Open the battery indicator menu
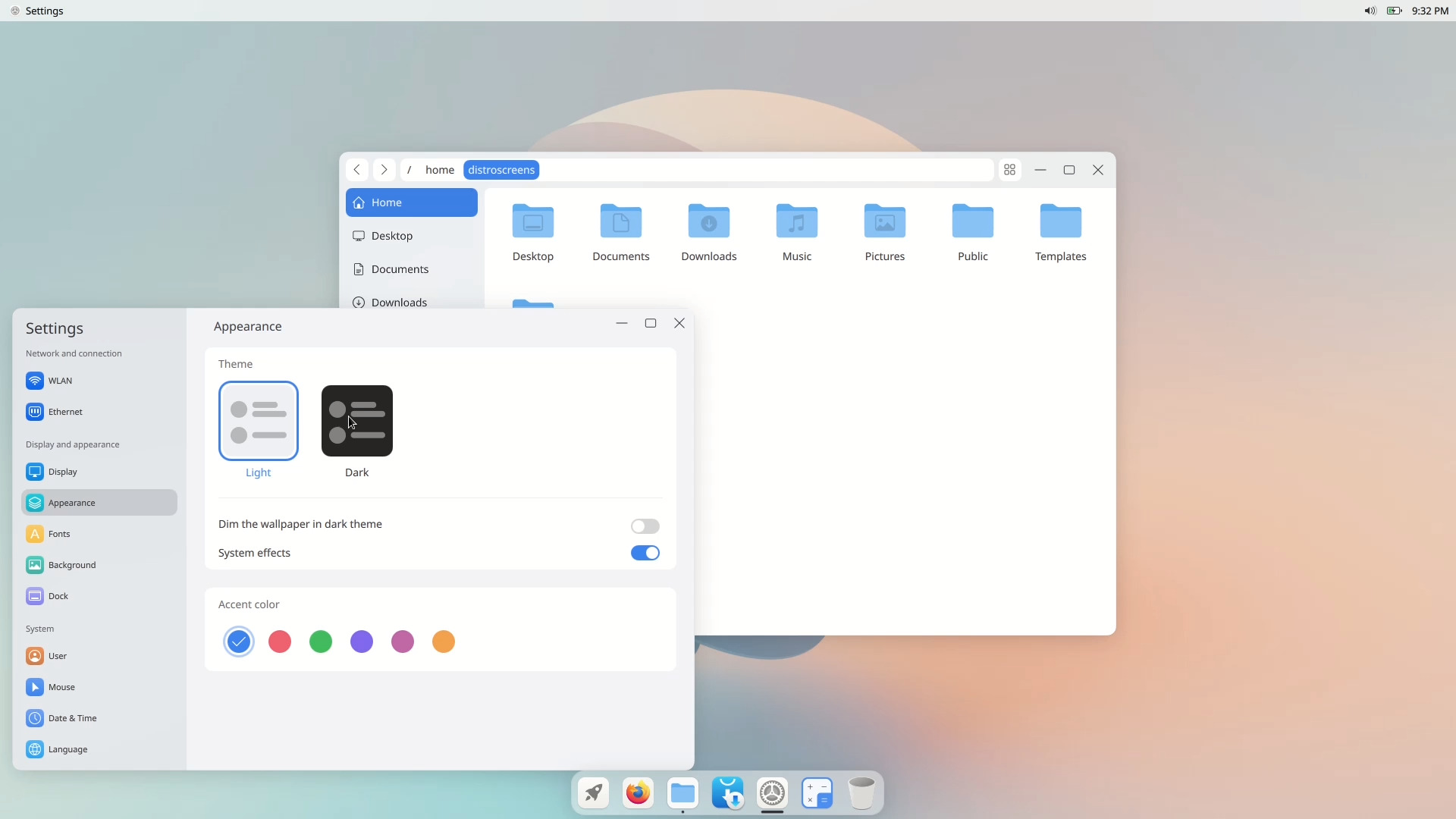This screenshot has width=1456, height=819. 1395,11
